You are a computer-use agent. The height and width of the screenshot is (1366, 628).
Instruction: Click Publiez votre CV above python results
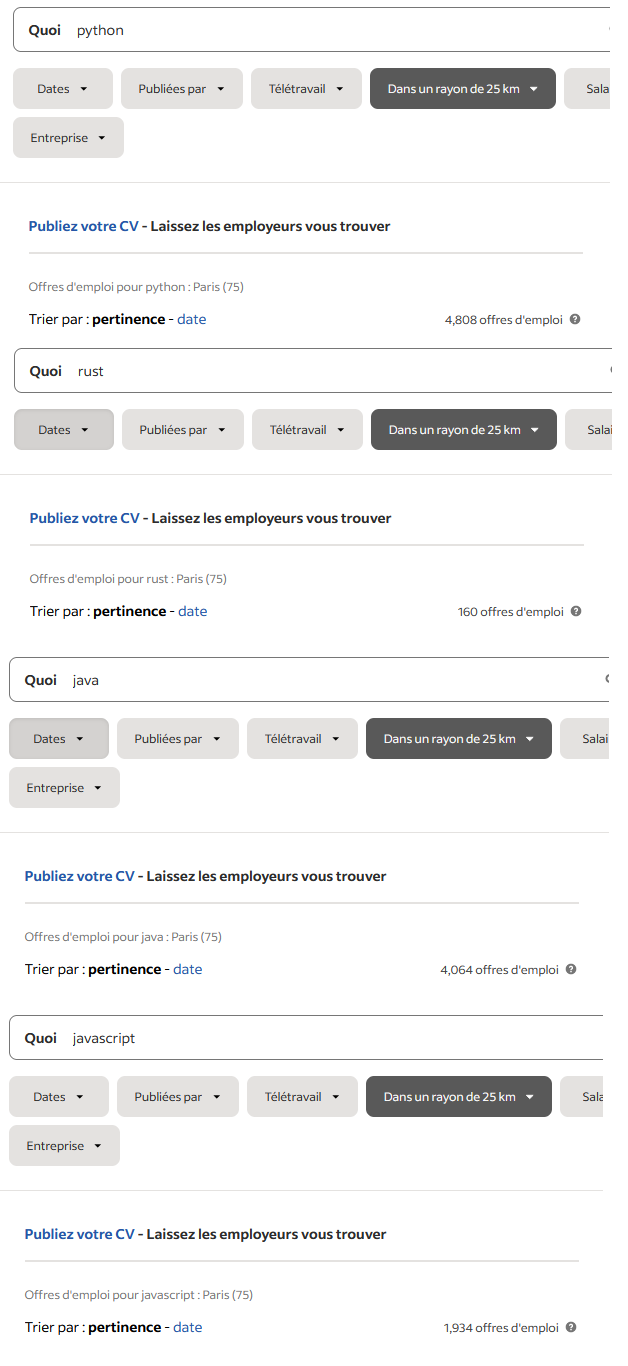[83, 226]
